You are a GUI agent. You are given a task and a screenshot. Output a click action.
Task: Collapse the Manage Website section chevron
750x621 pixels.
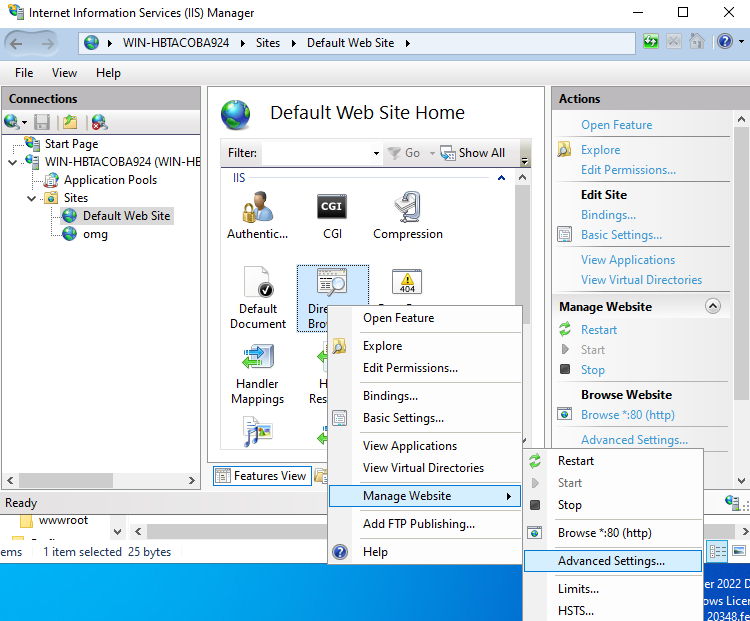point(713,306)
